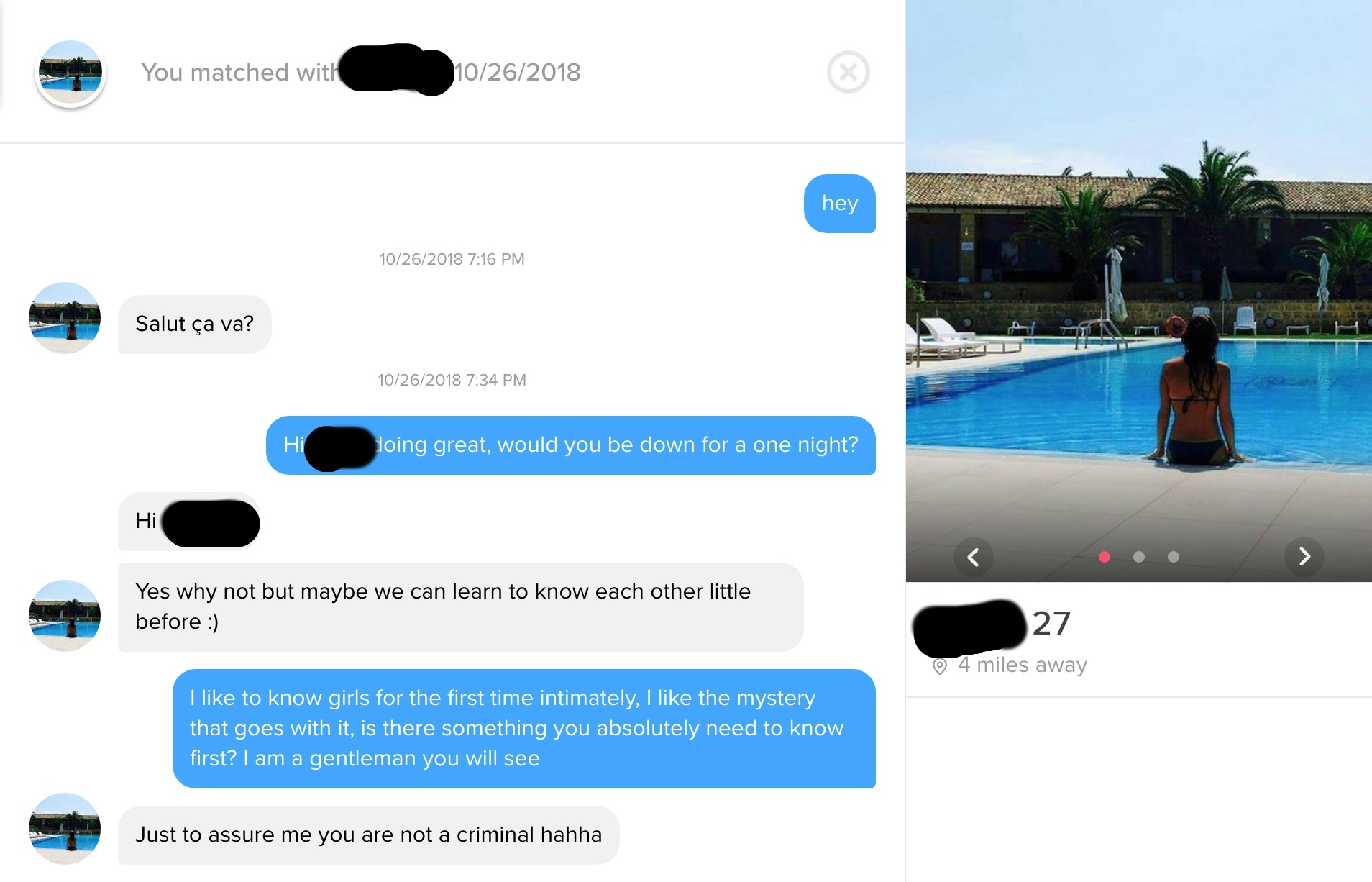Open the large pool profile photo
The image size is (1372, 882).
coord(1139,291)
